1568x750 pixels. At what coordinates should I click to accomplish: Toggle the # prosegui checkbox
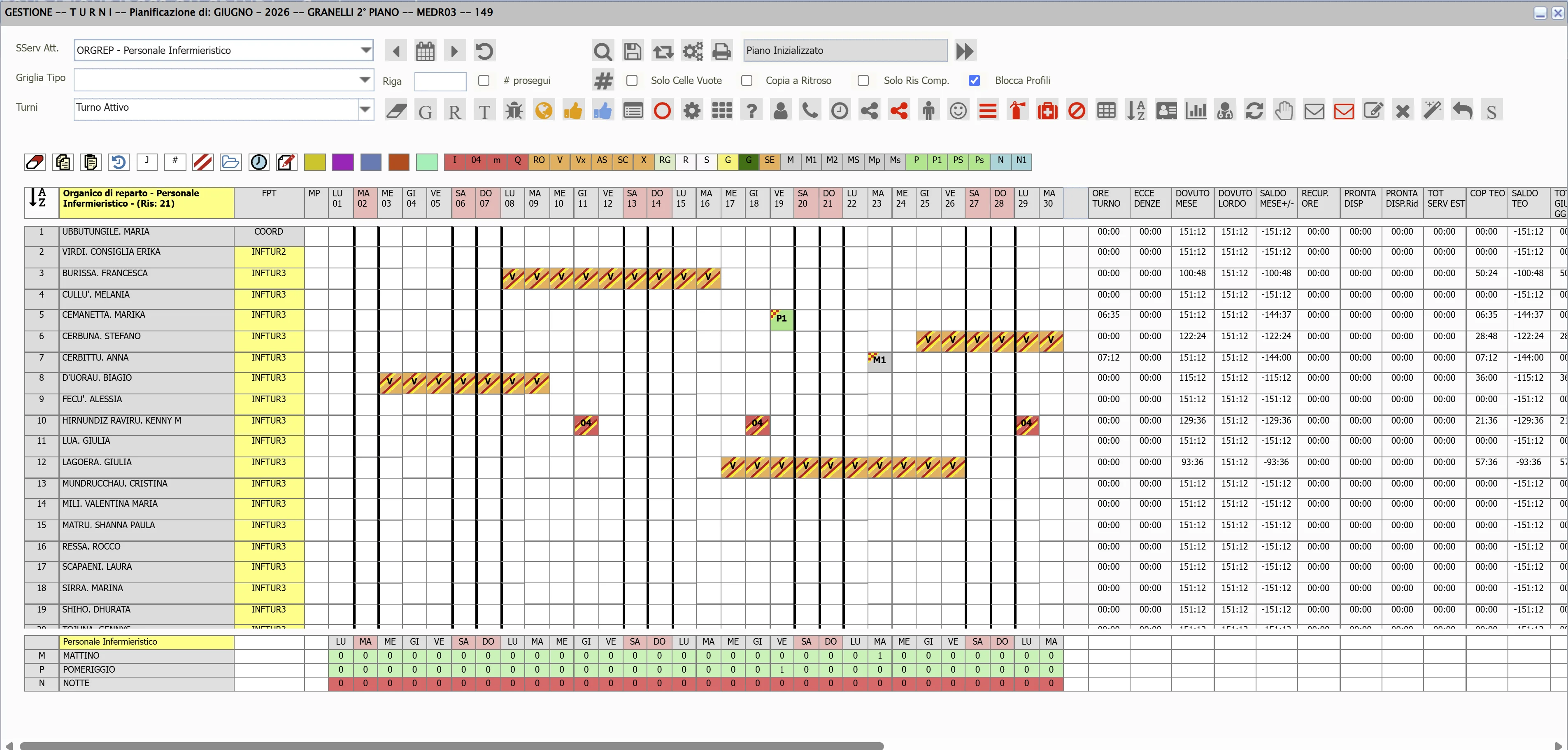click(x=484, y=80)
